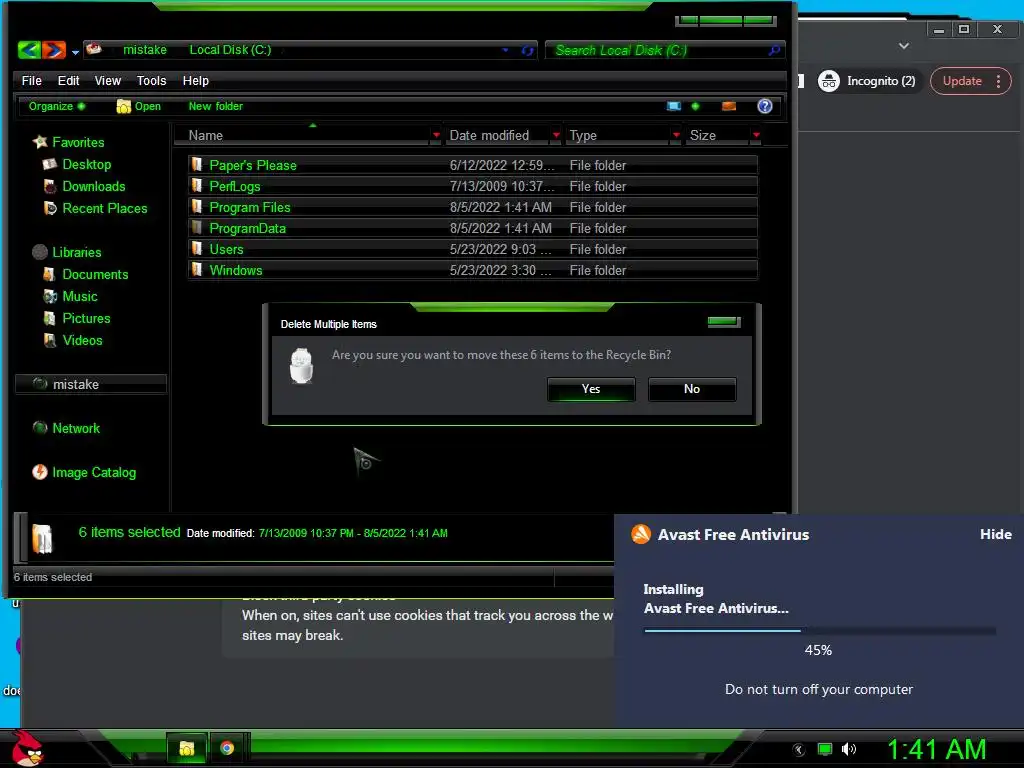Click New folder in toolbar
This screenshot has height=768, width=1024.
(216, 106)
